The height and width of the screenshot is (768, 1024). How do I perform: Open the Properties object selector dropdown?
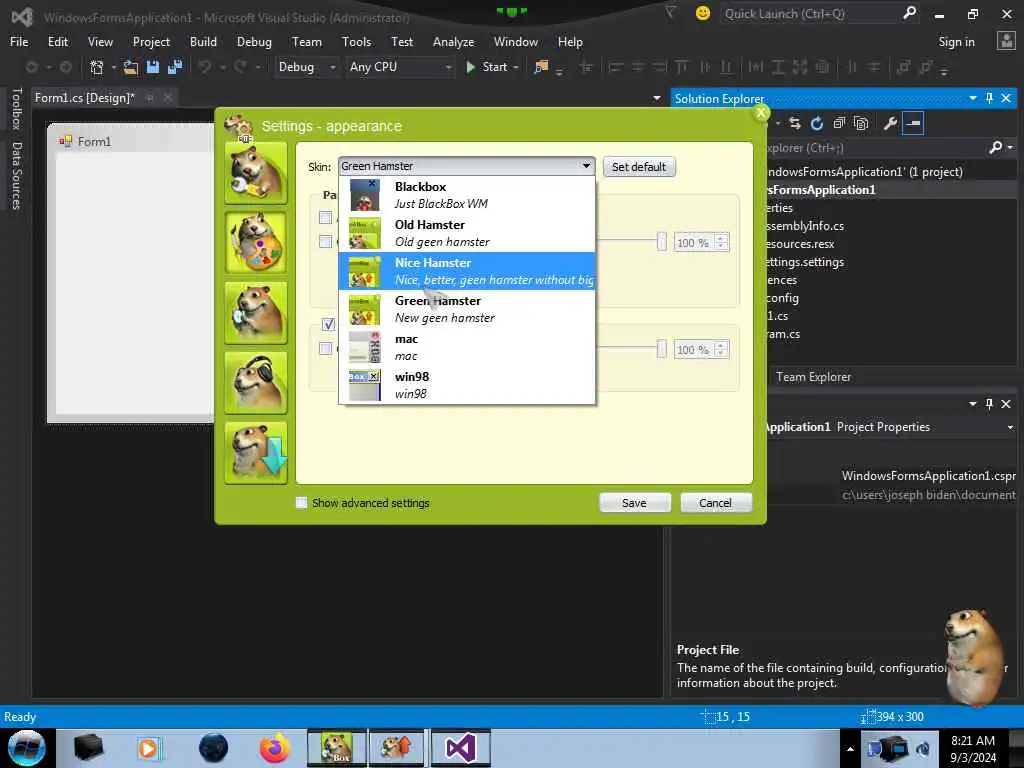point(1010,427)
